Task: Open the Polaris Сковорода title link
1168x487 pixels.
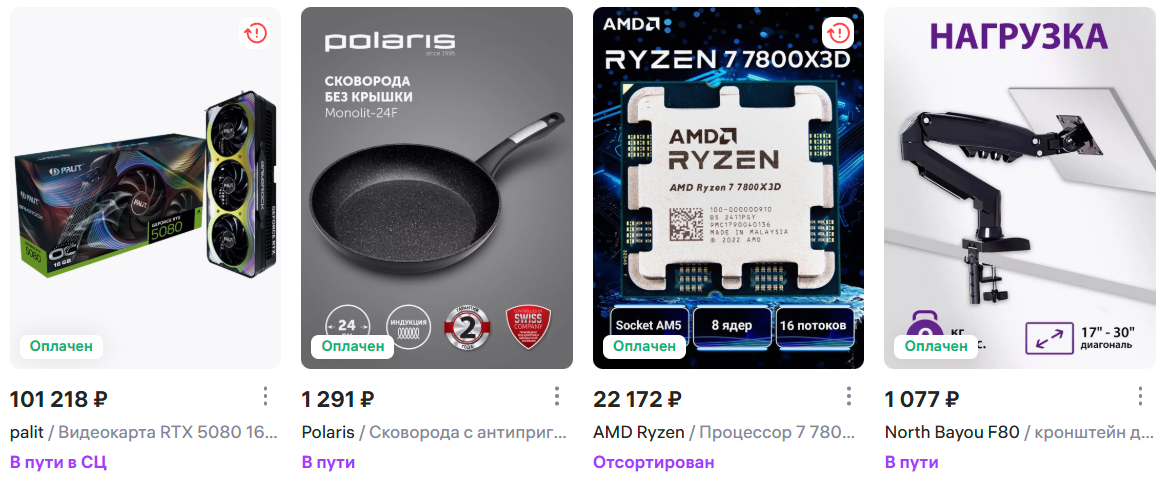Action: (434, 432)
